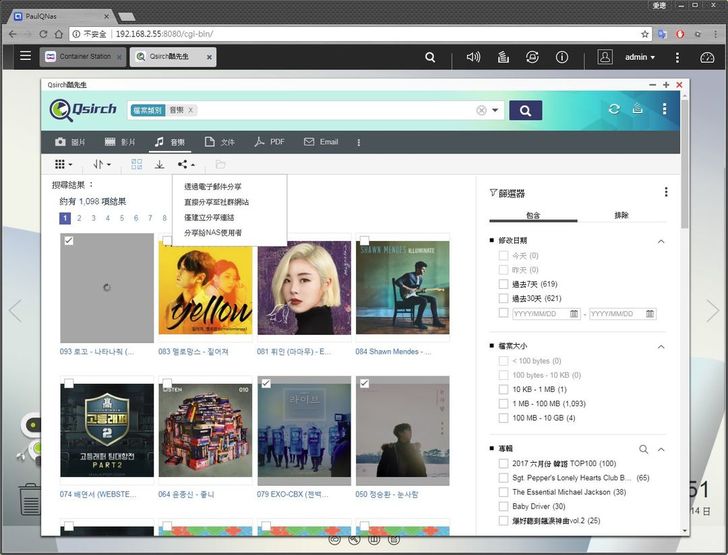Collapse the 修改日期 filter section
728x555 pixels.
(661, 241)
